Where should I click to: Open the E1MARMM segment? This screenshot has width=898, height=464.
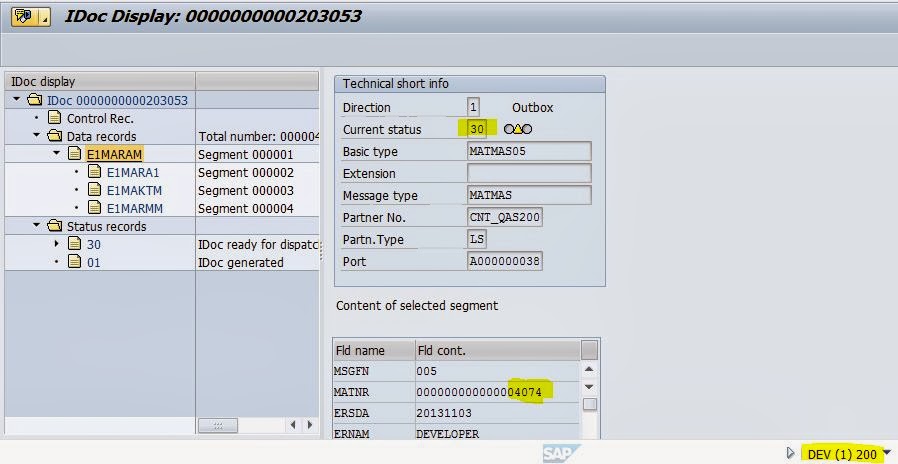click(x=135, y=209)
